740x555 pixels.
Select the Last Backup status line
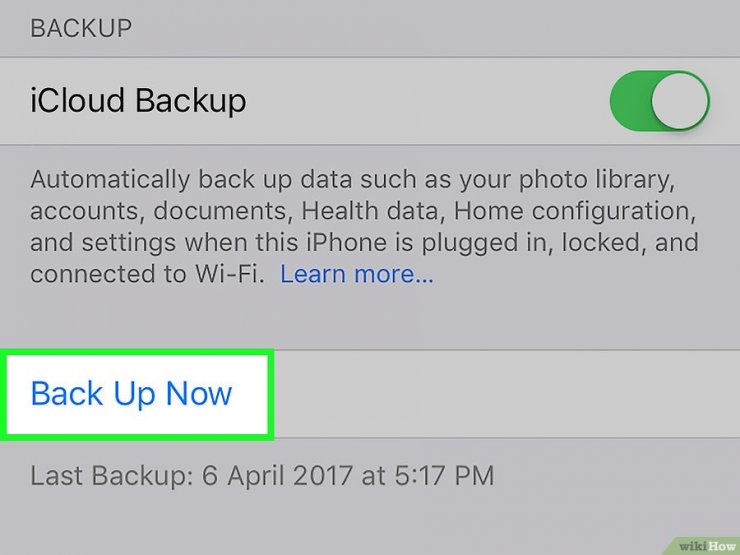click(262, 475)
